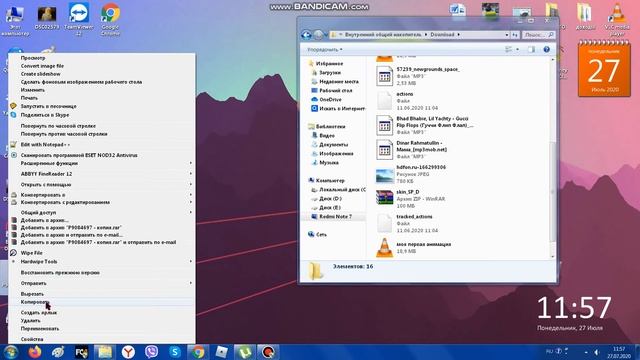Open Viber from the taskbar
This screenshot has width=640, height=360.
151,352
